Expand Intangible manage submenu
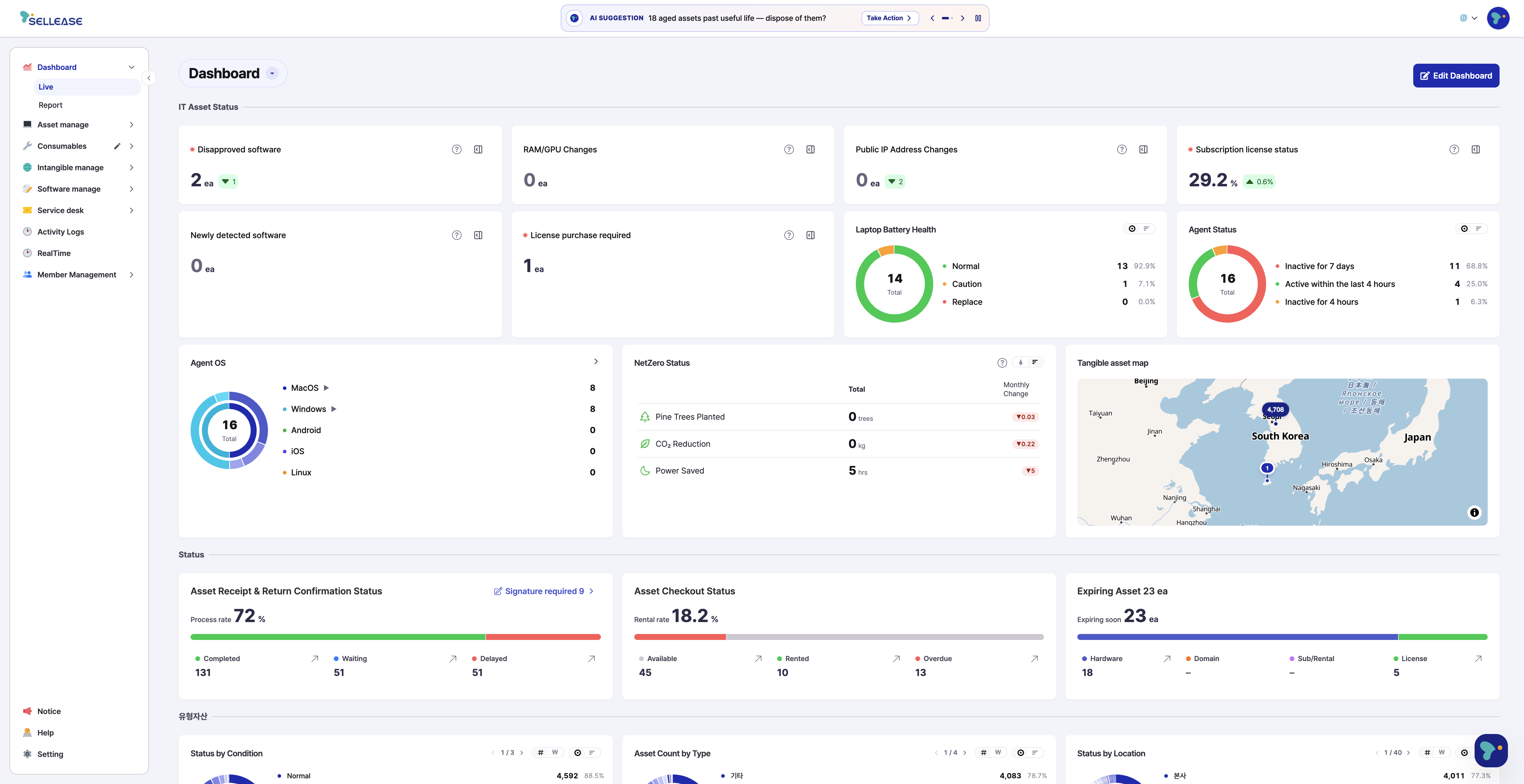Image resolution: width=1524 pixels, height=784 pixels. pos(131,168)
